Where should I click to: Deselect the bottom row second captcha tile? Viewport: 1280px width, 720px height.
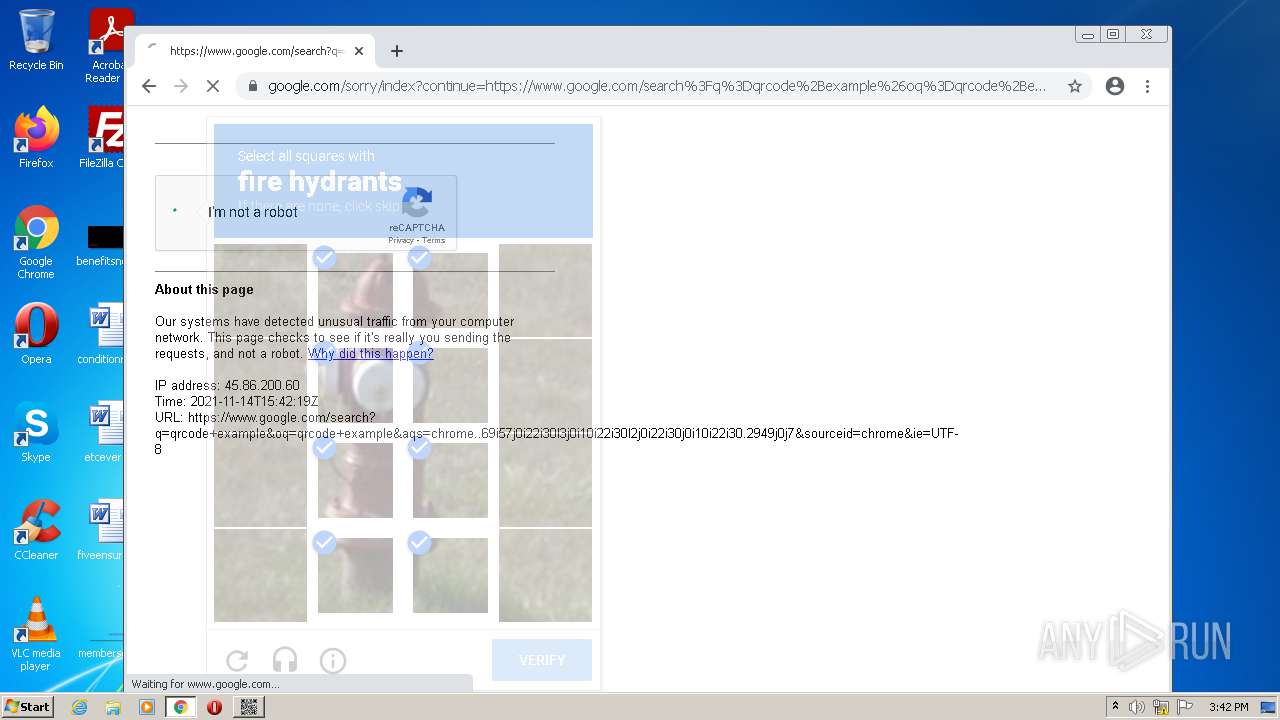pyautogui.click(x=355, y=576)
